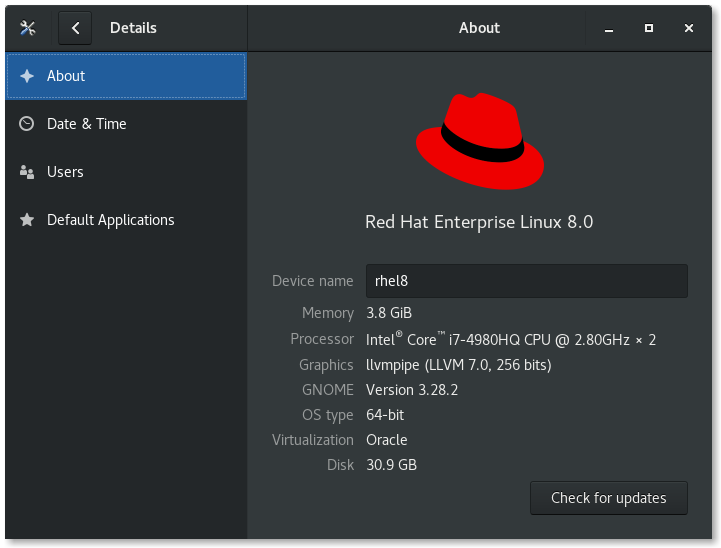Viewport: 721px width, 548px height.
Task: Click the Disk value 30.9 GB
Action: coord(391,465)
